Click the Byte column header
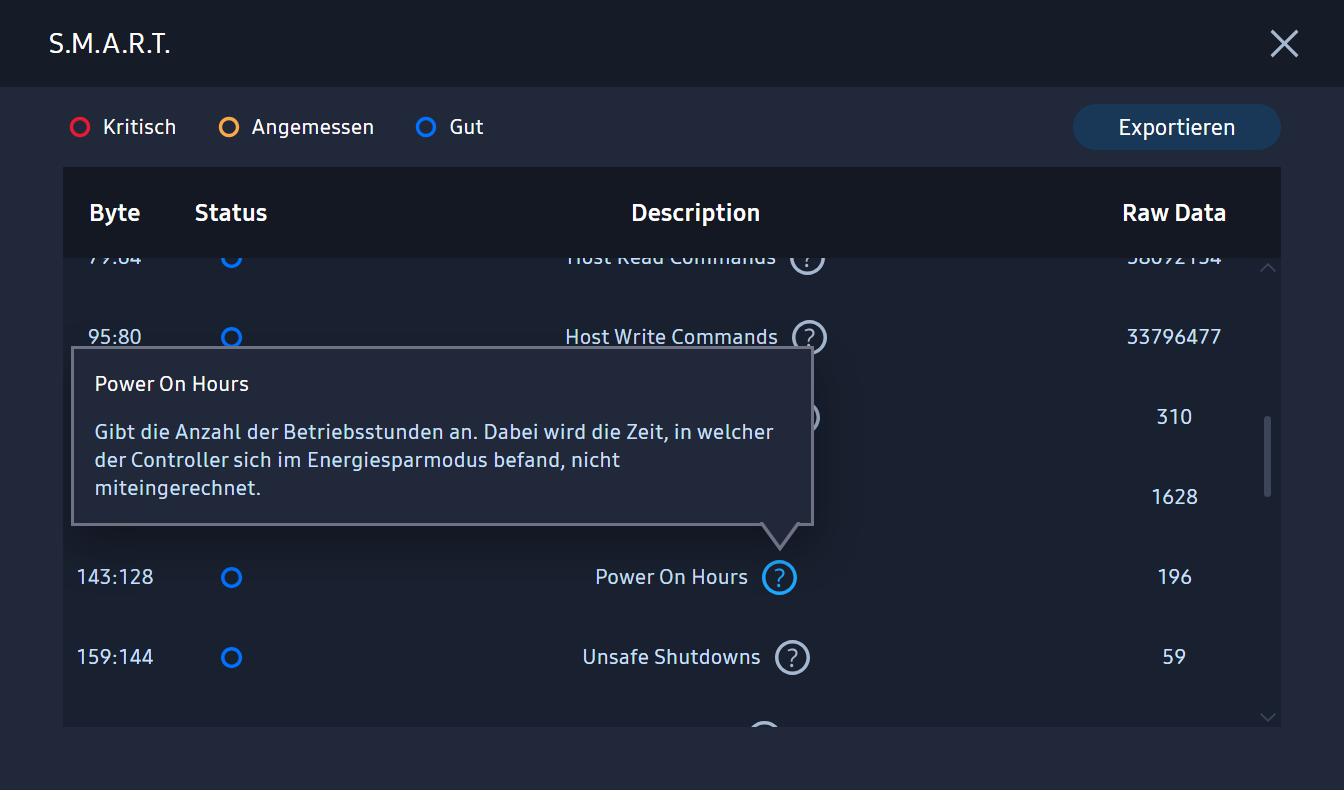This screenshot has width=1344, height=790. click(115, 213)
